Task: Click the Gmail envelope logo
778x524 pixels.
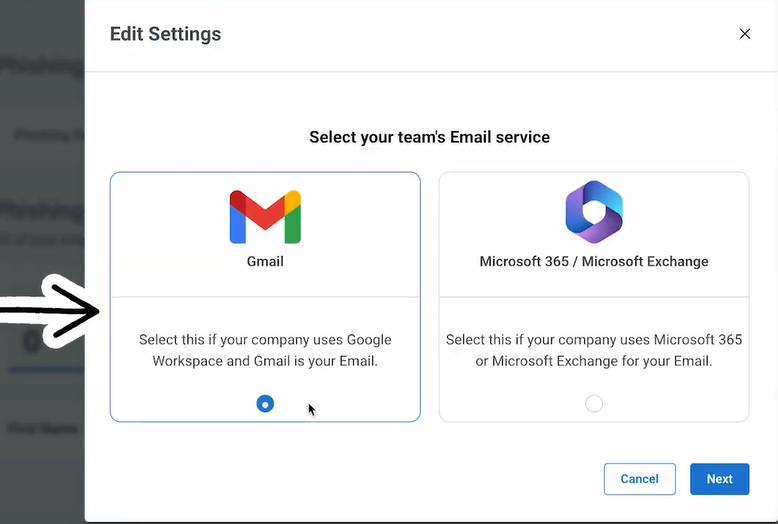Action: (265, 217)
